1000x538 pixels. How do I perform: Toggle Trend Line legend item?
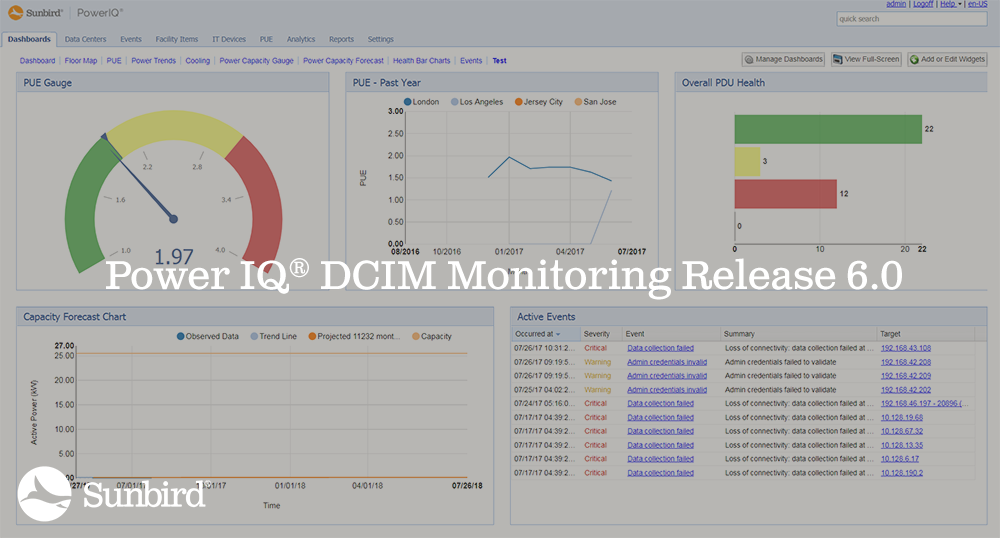(273, 337)
